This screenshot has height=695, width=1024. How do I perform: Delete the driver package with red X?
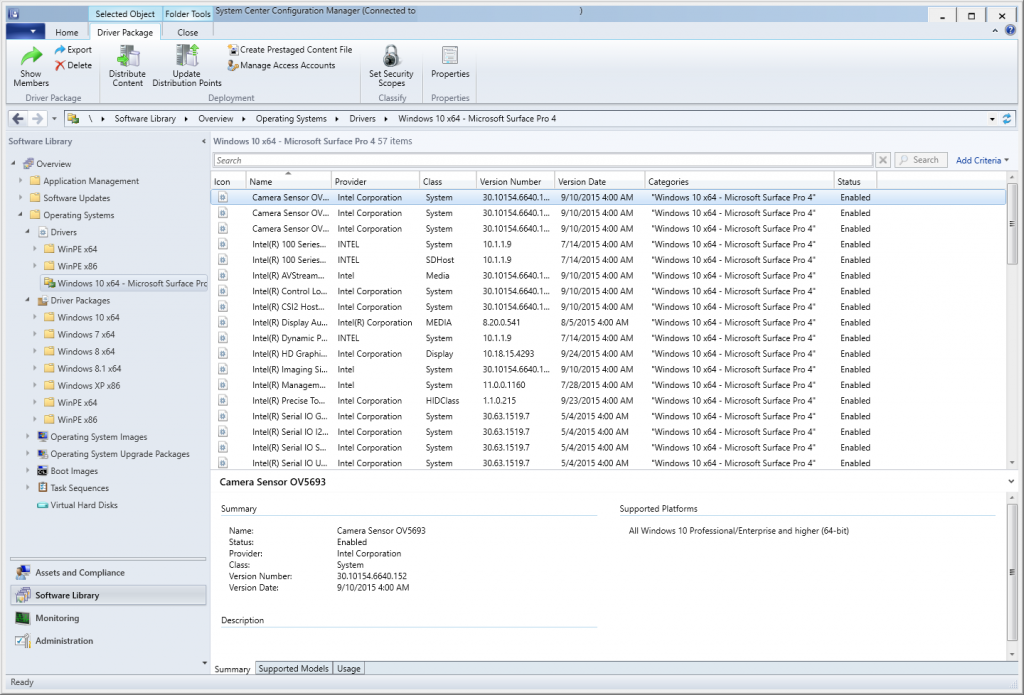73,65
